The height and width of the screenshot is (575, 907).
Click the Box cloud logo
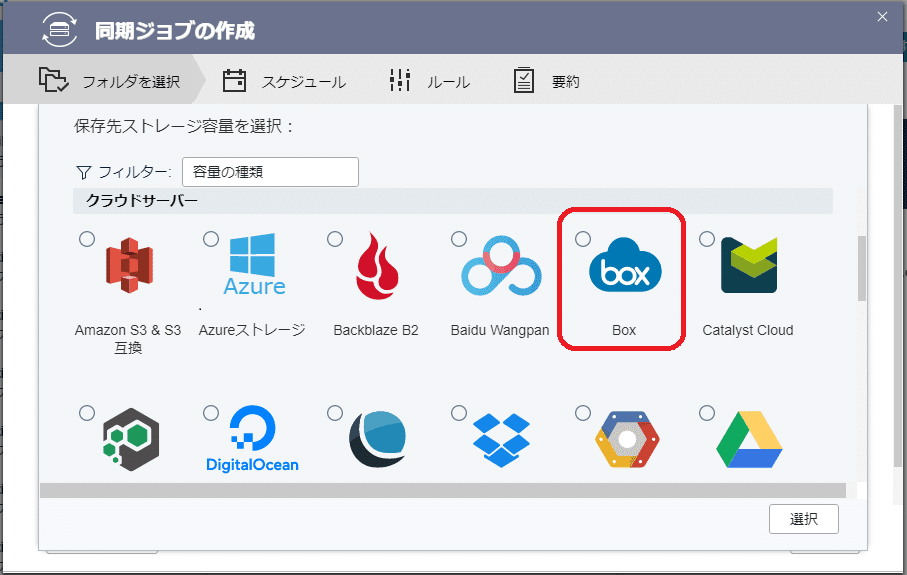[625, 264]
